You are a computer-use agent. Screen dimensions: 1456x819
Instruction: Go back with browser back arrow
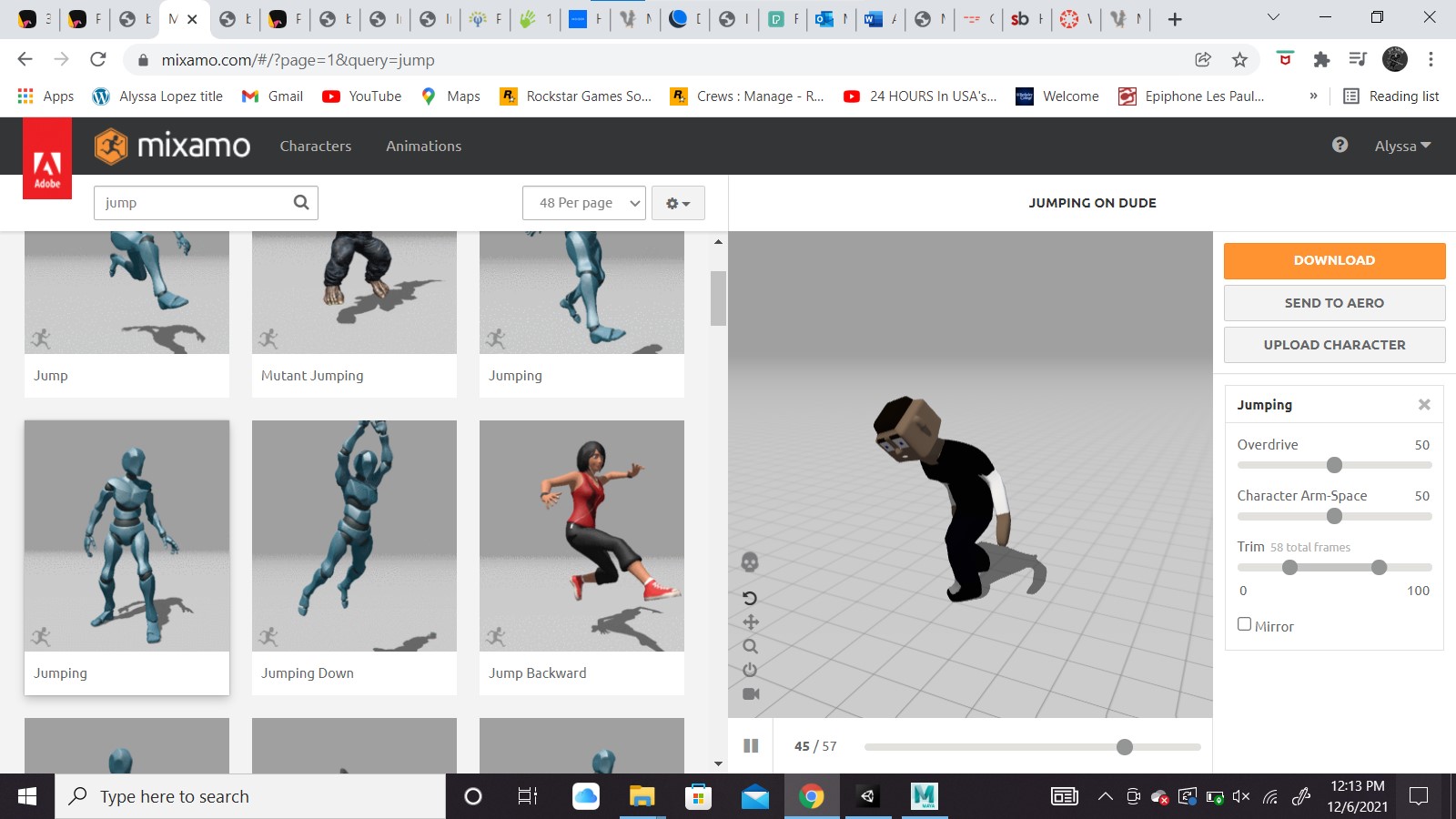[25, 59]
